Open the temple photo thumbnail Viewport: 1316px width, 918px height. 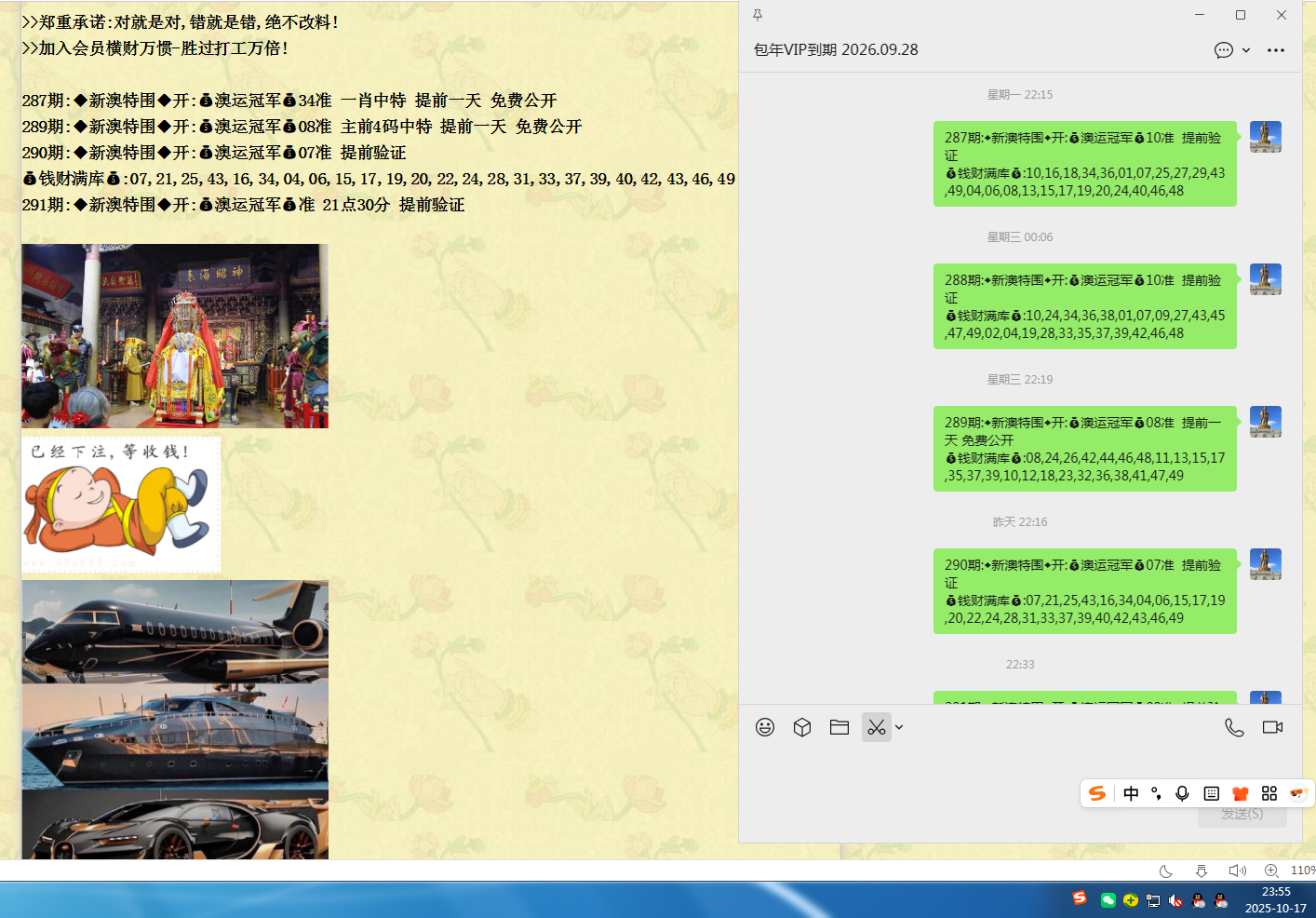(175, 336)
